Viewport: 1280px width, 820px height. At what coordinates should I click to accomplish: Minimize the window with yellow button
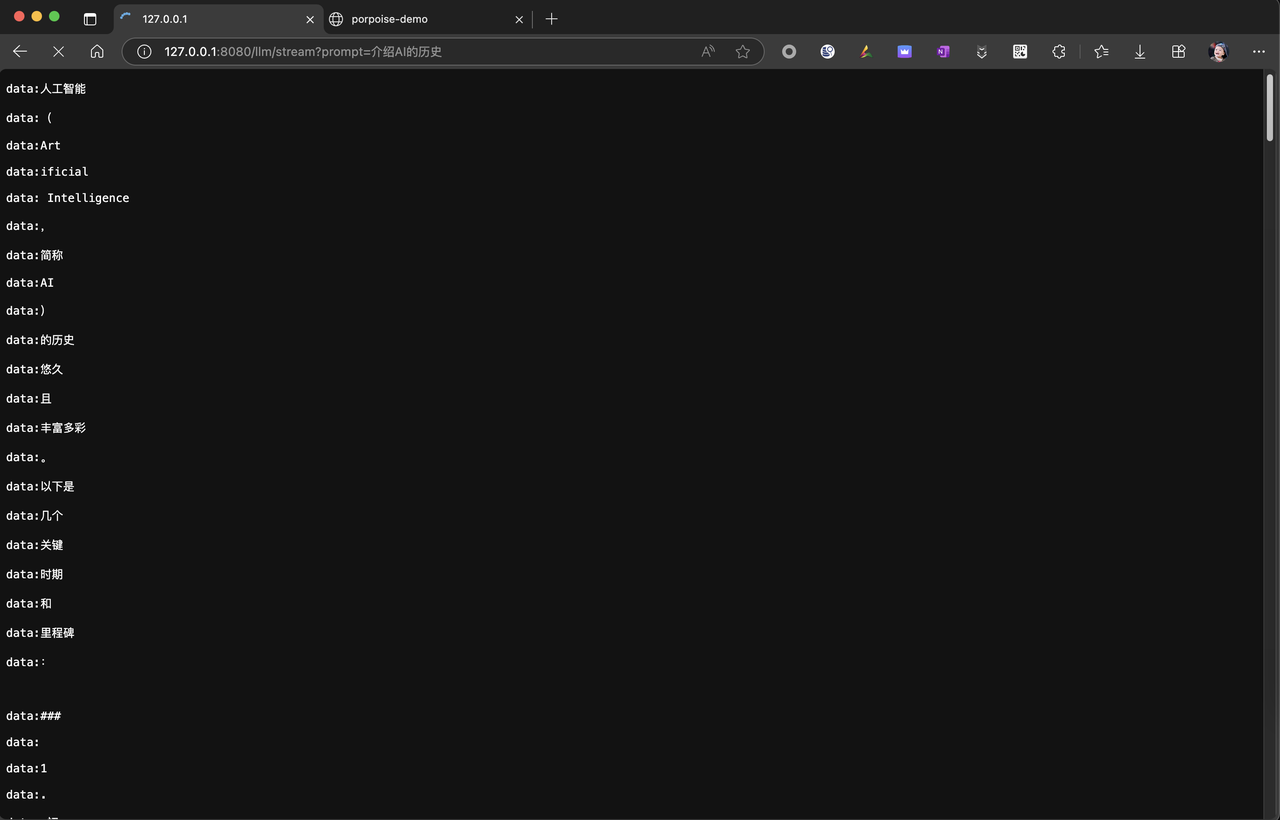tap(37, 17)
